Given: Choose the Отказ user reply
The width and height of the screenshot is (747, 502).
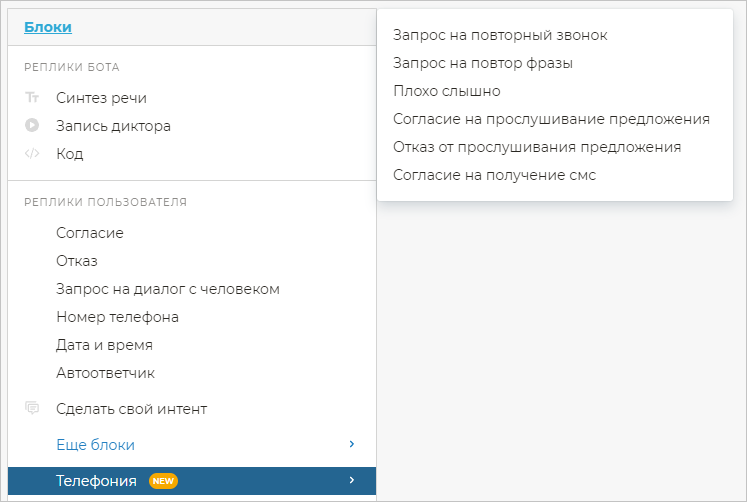Looking at the screenshot, I should (77, 261).
